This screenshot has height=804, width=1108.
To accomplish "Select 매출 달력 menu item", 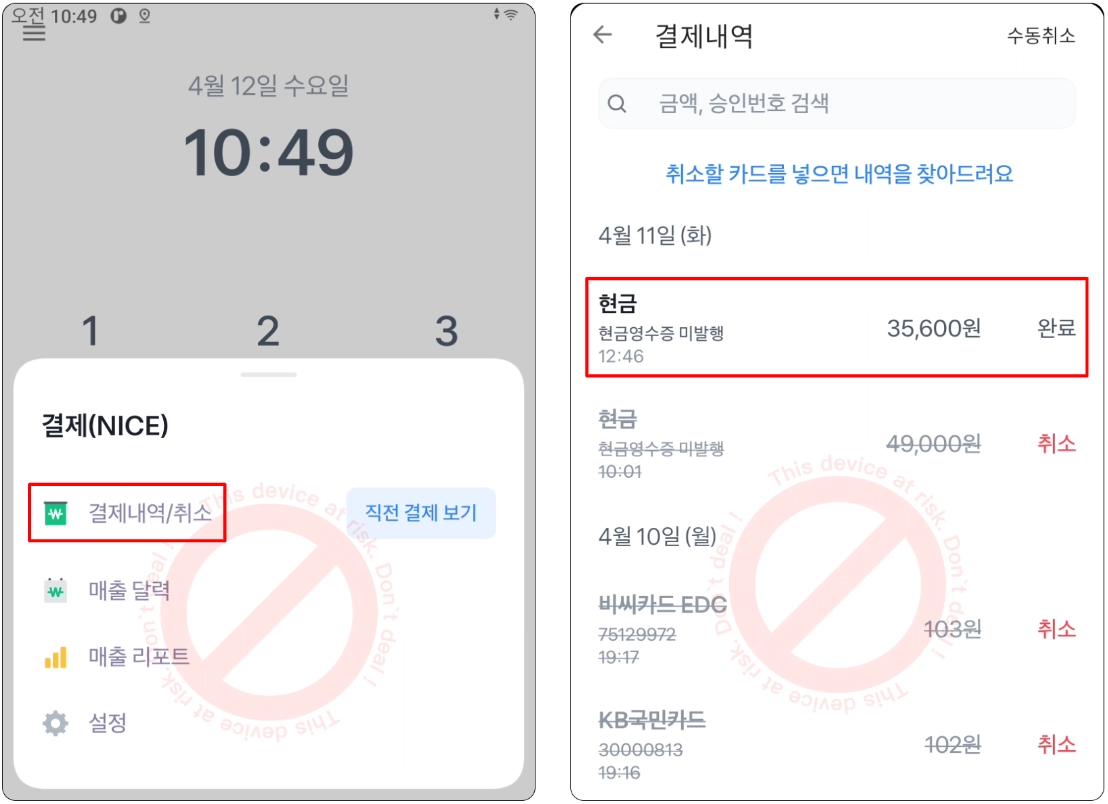I will coord(129,590).
